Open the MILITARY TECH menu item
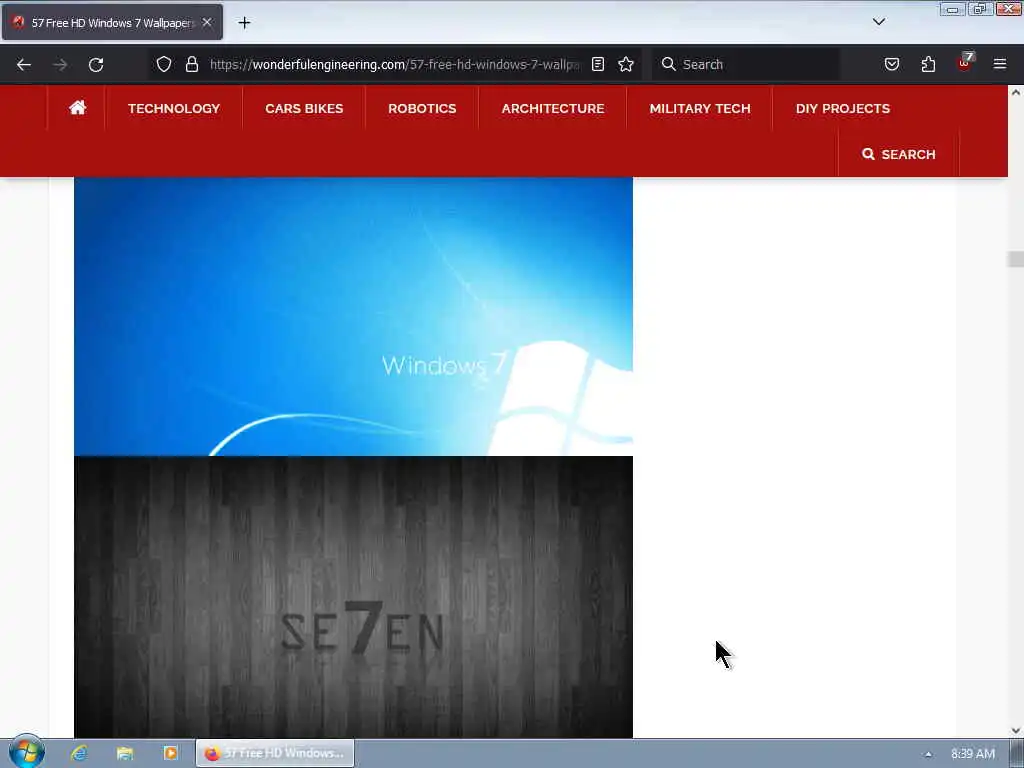Image resolution: width=1024 pixels, height=768 pixels. 699,108
